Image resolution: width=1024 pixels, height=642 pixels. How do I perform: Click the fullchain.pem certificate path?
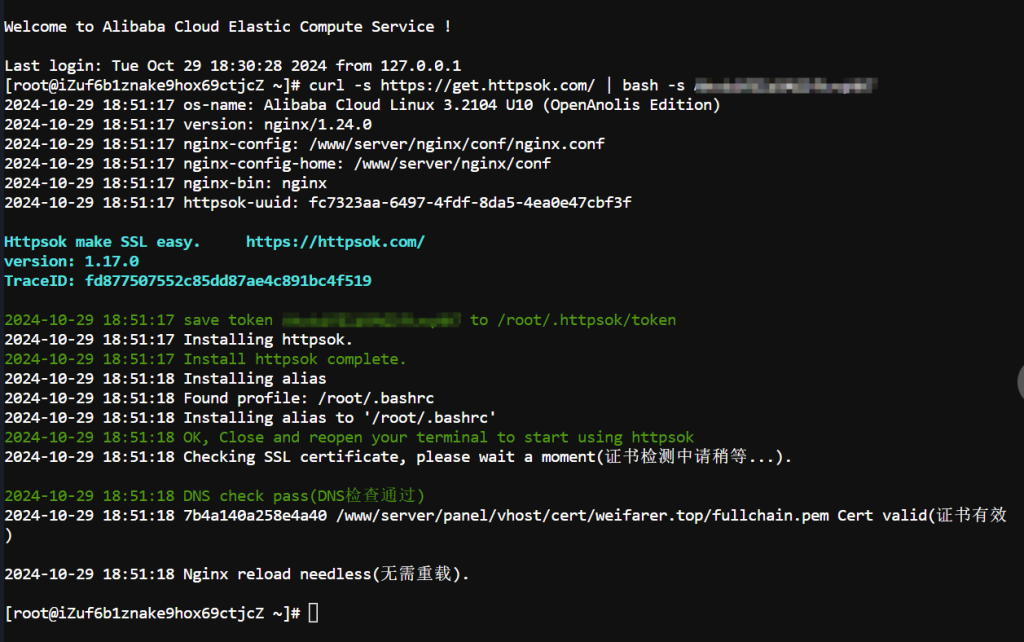click(x=582, y=516)
